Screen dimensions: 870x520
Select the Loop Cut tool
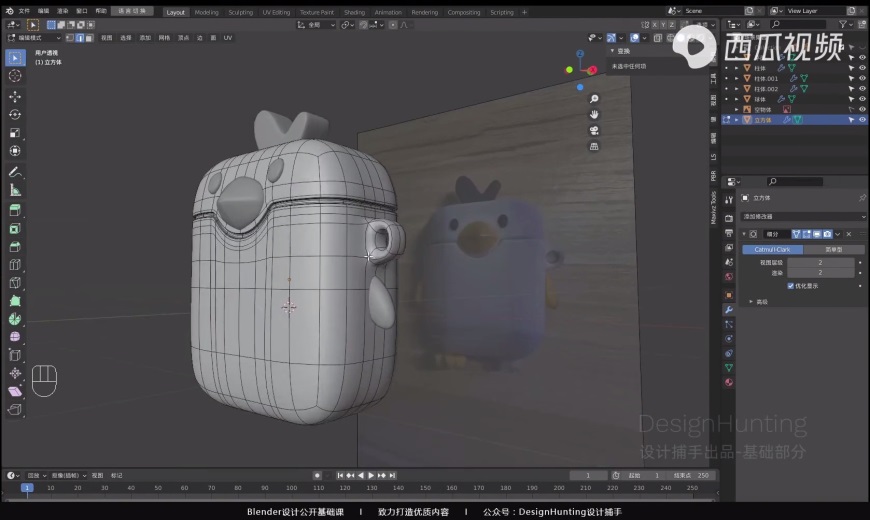[x=15, y=265]
